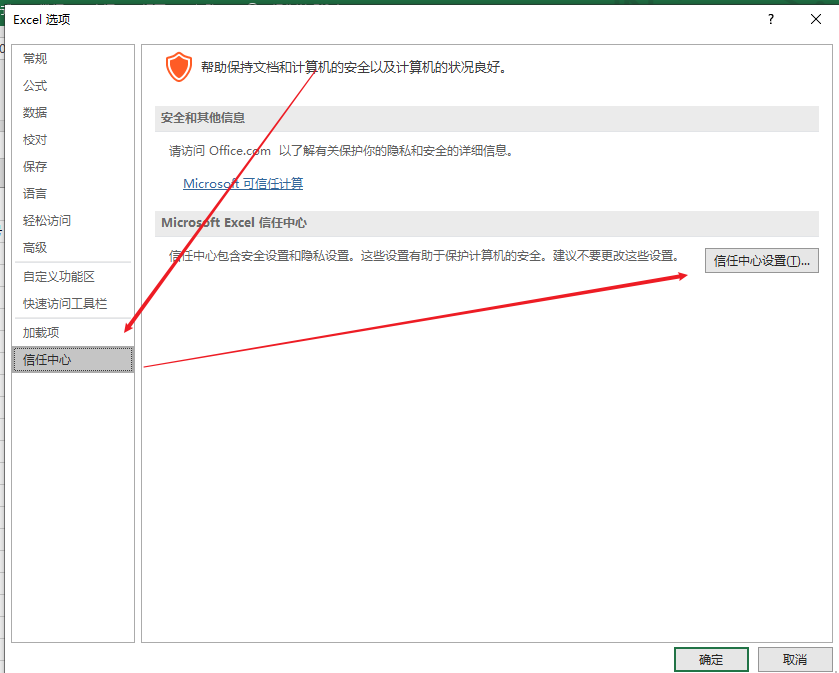Click the help question mark icon
This screenshot has height=673, width=839.
point(771,20)
